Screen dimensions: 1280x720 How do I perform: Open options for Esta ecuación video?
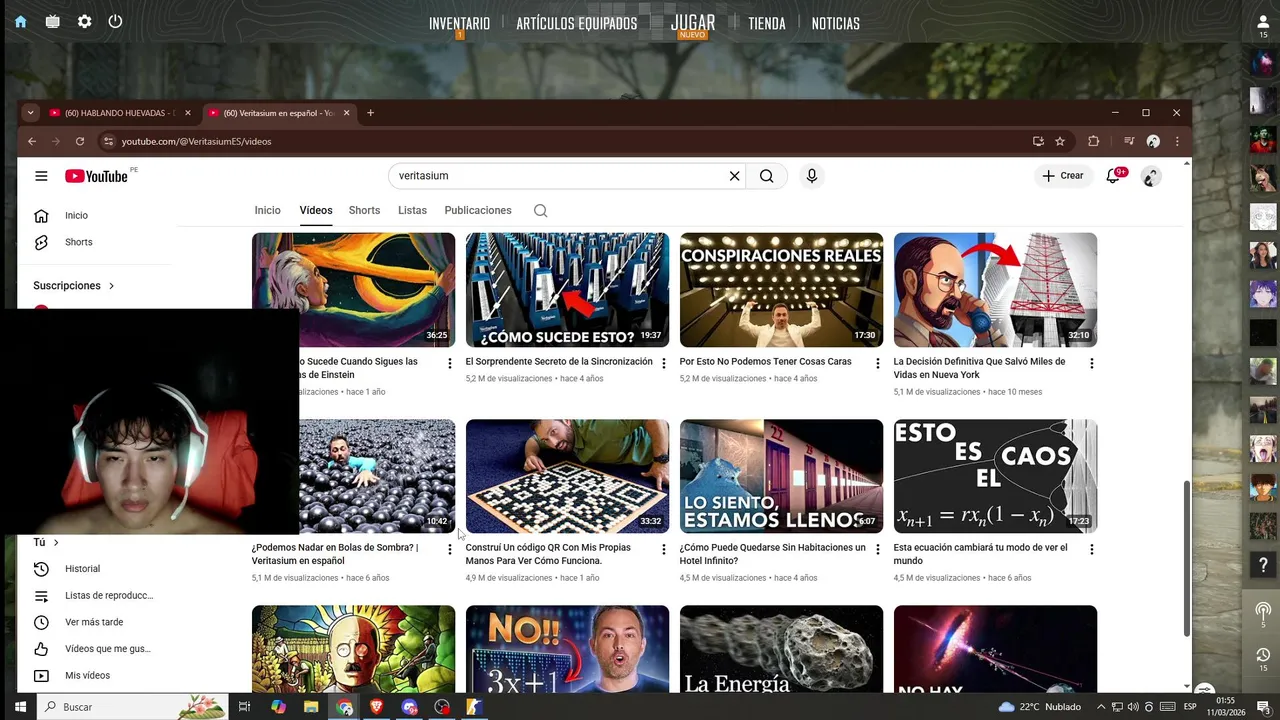point(1091,549)
